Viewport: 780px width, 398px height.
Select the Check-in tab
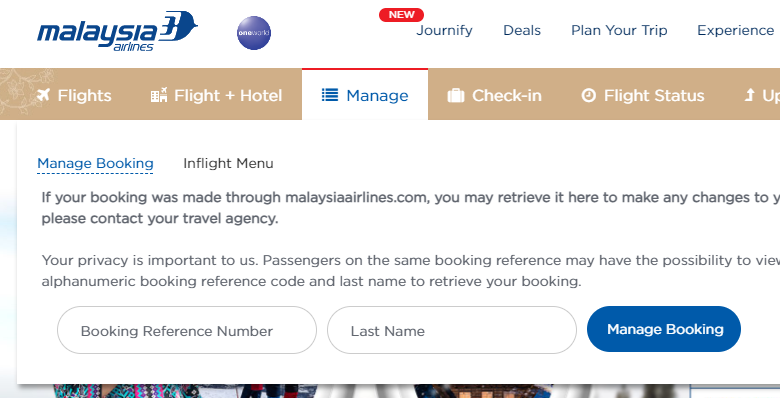(x=494, y=95)
